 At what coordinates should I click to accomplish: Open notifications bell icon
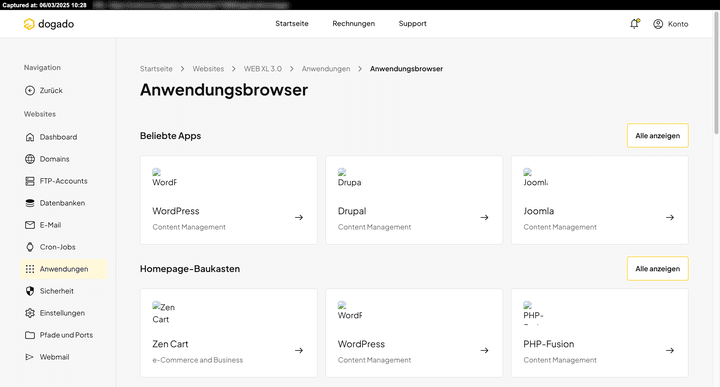[635, 24]
